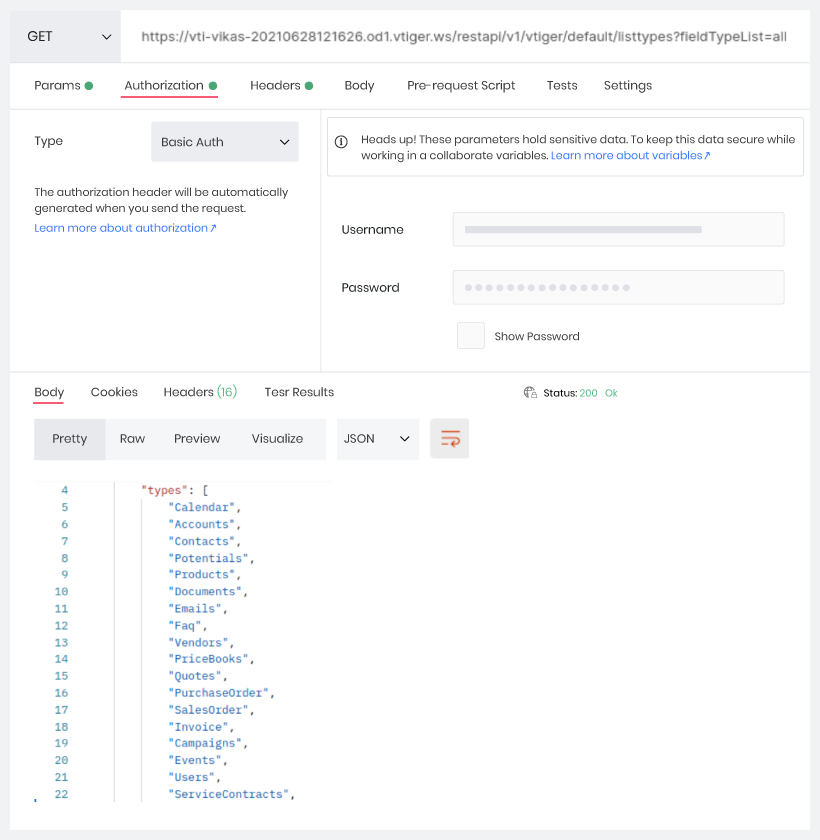Screen dimensions: 820x840
Task: Switch to Raw response view
Action: pyautogui.click(x=132, y=438)
